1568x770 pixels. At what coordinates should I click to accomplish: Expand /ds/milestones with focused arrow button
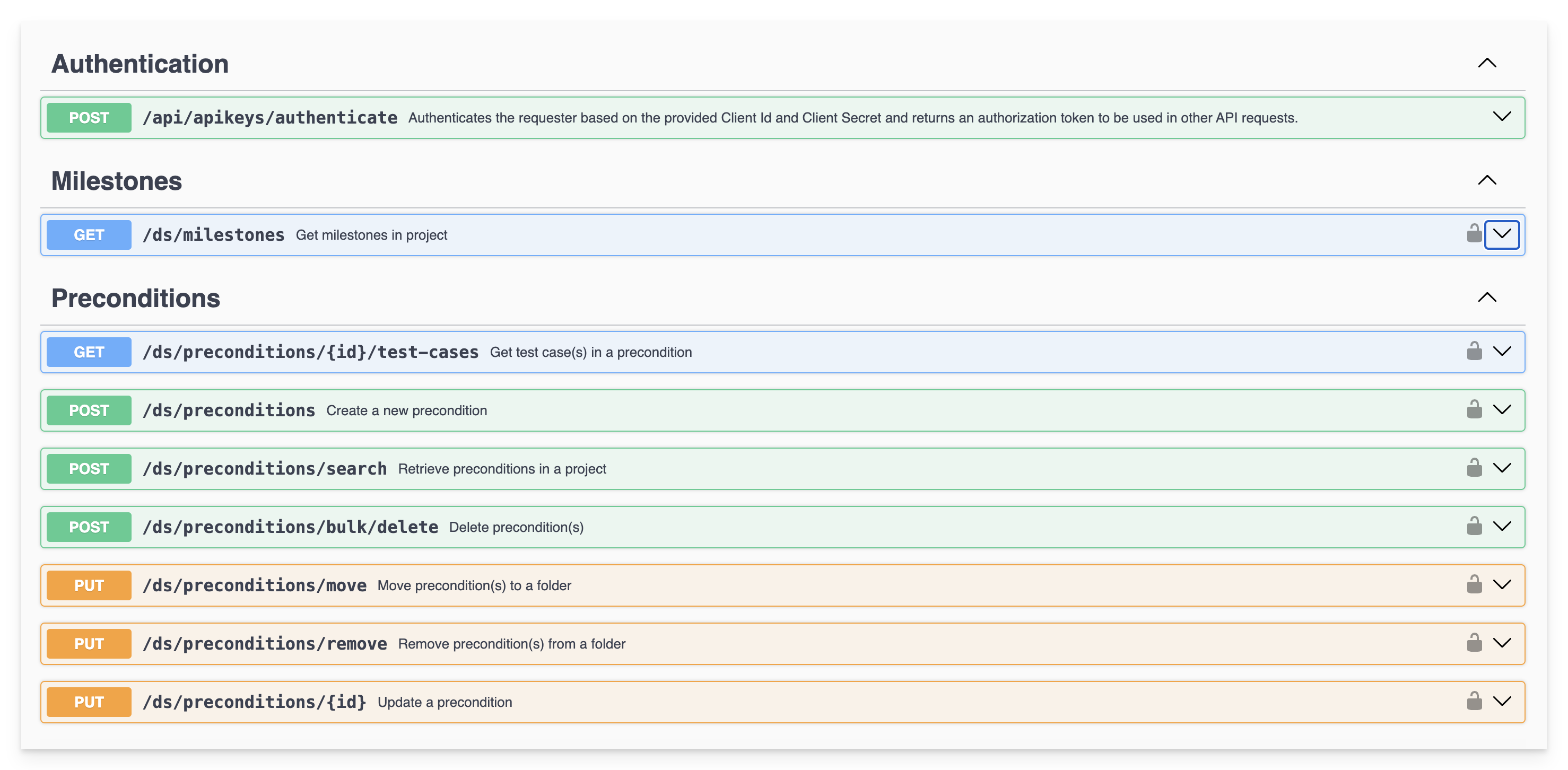(x=1502, y=234)
